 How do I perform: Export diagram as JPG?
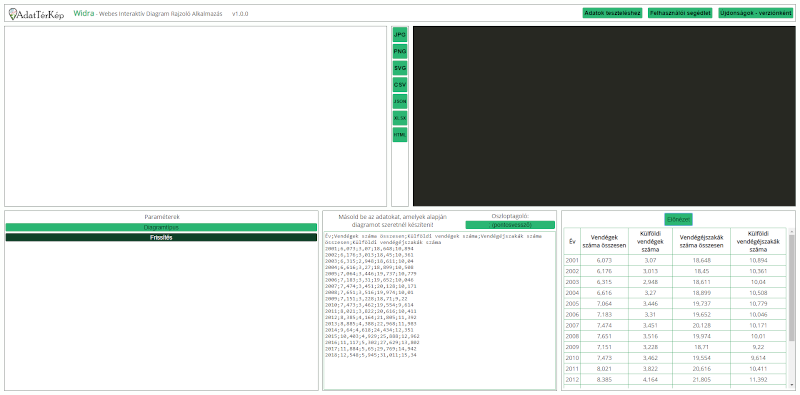tap(400, 35)
